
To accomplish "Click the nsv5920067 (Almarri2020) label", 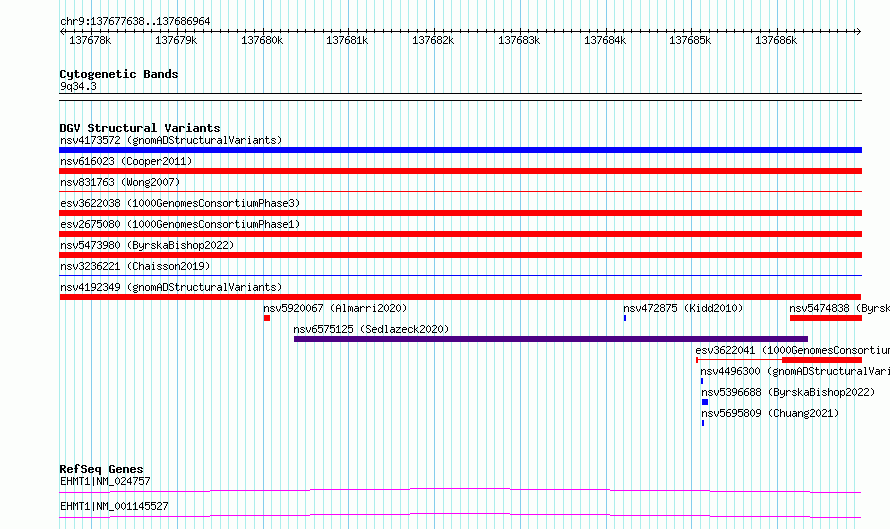I will point(335,308).
